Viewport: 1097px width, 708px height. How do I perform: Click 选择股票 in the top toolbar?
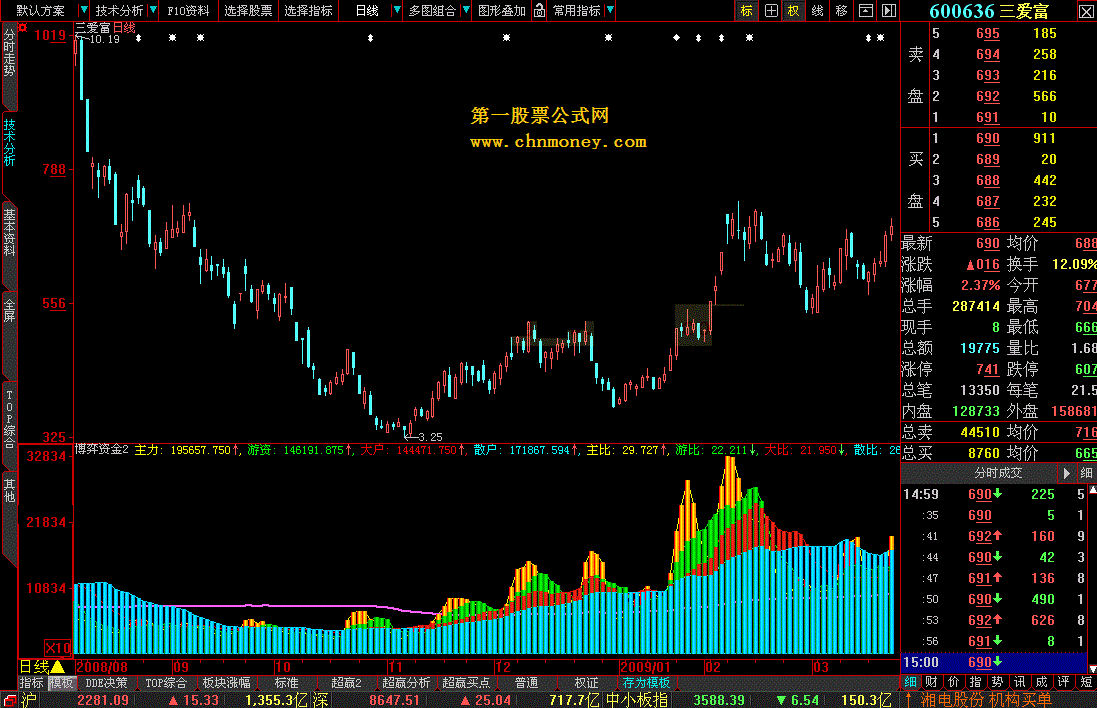pyautogui.click(x=248, y=10)
